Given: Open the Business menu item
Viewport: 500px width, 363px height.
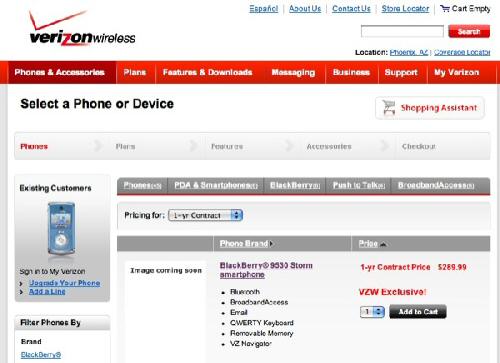Looking at the screenshot, I should (351, 72).
